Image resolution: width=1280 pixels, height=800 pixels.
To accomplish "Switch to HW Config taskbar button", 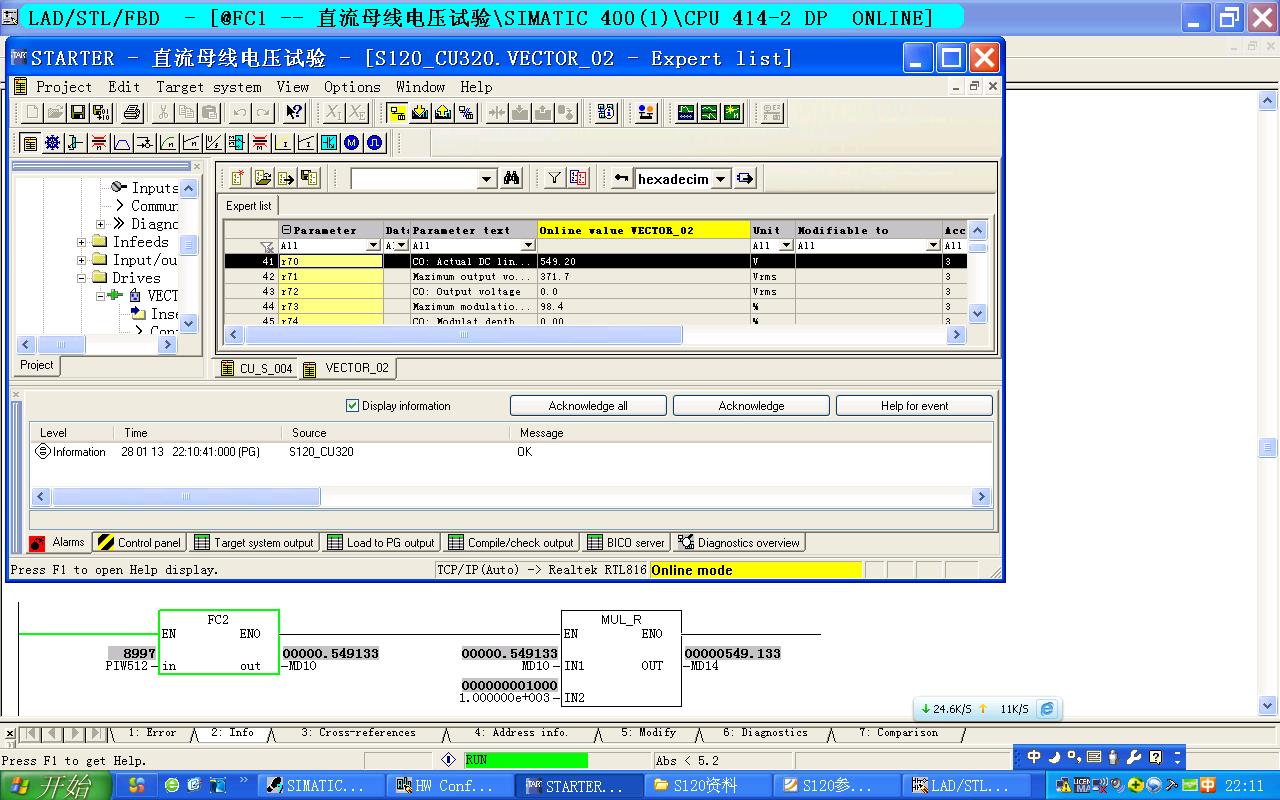I will [451, 786].
